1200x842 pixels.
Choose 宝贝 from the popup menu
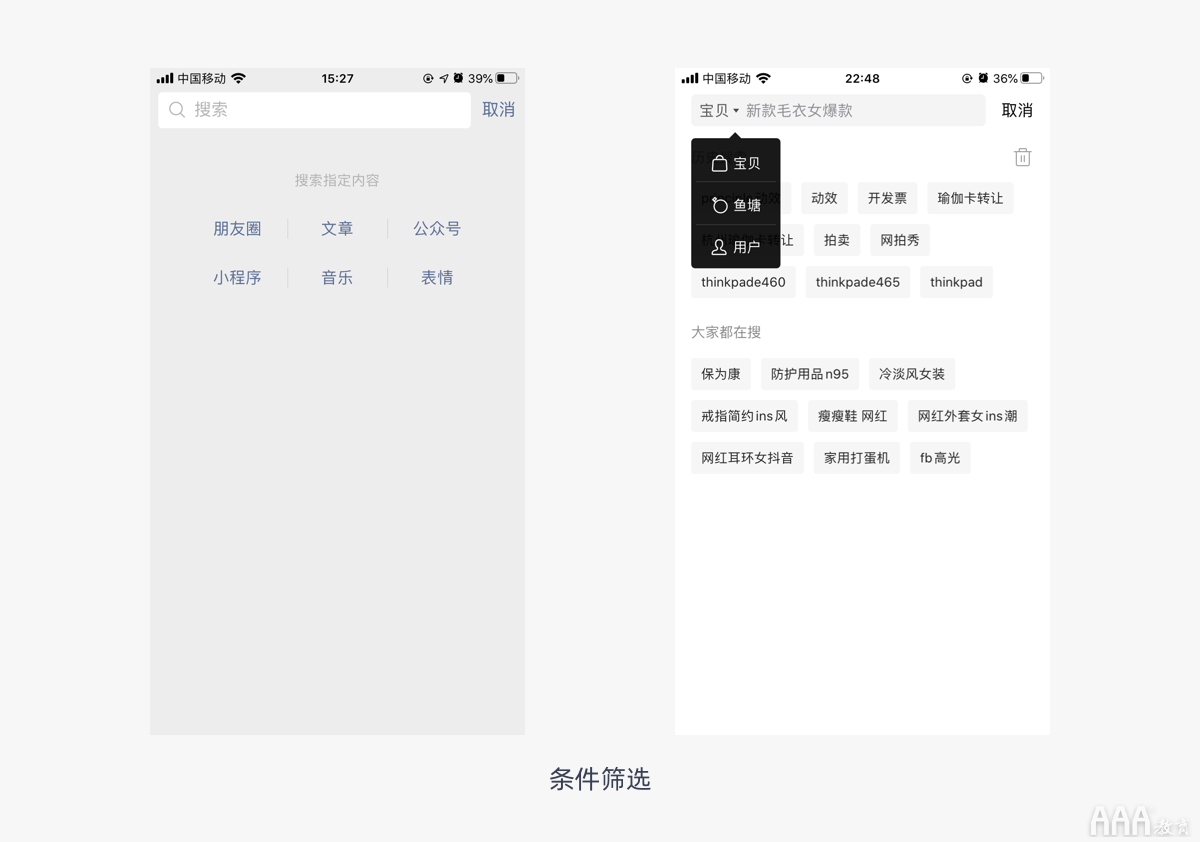click(736, 163)
